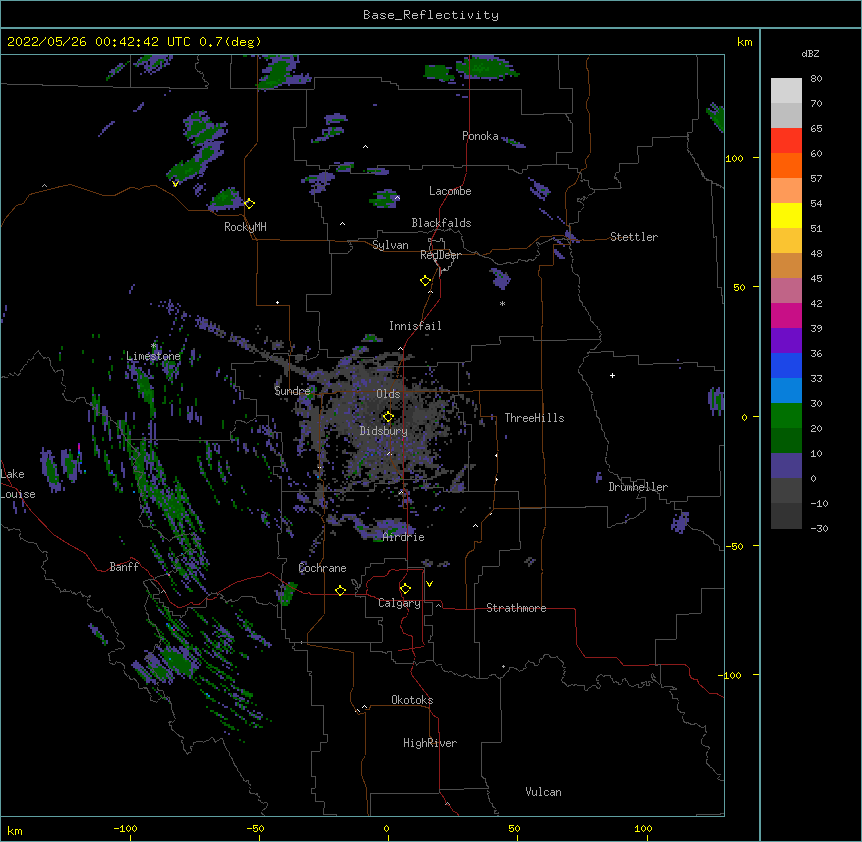This screenshot has height=842, width=862.
Task: Click the Airdrie city label
Action: 404,537
